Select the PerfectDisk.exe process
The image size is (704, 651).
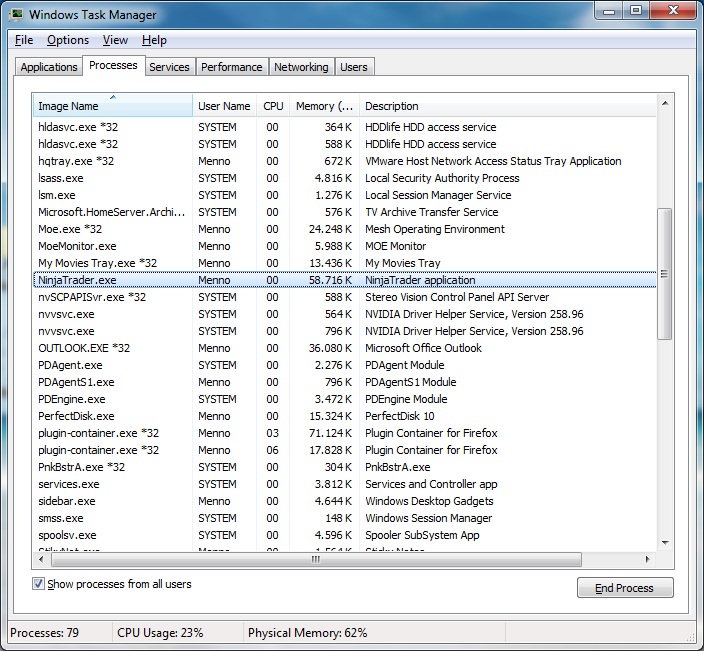345,416
